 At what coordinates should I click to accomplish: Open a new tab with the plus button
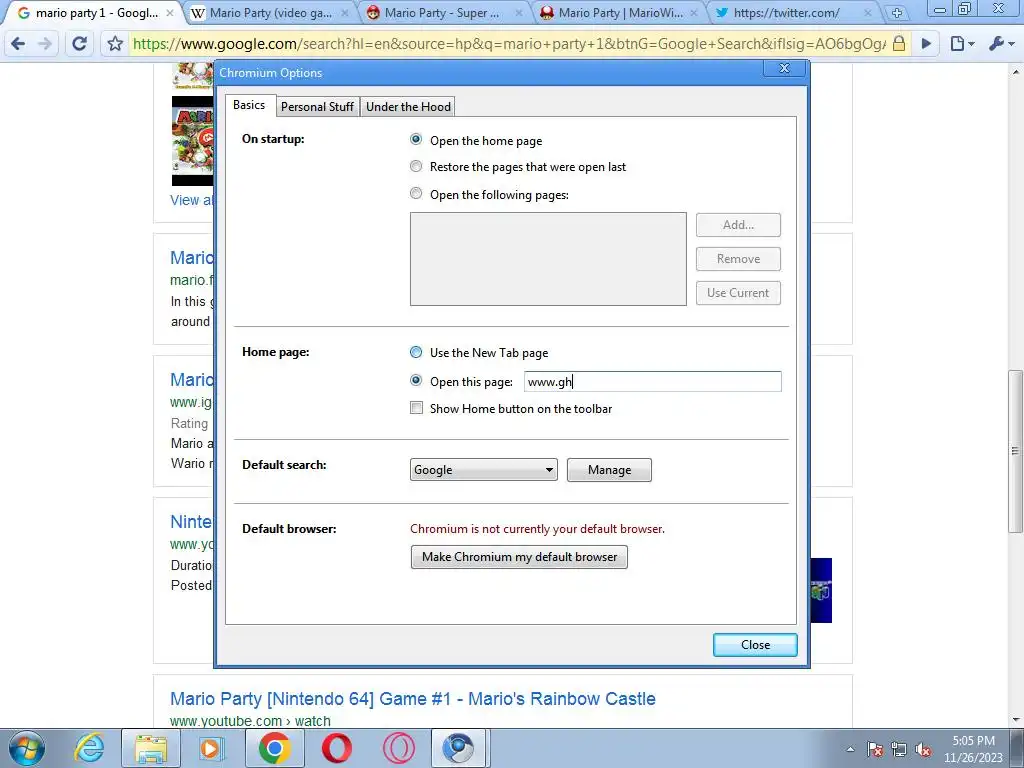click(897, 13)
